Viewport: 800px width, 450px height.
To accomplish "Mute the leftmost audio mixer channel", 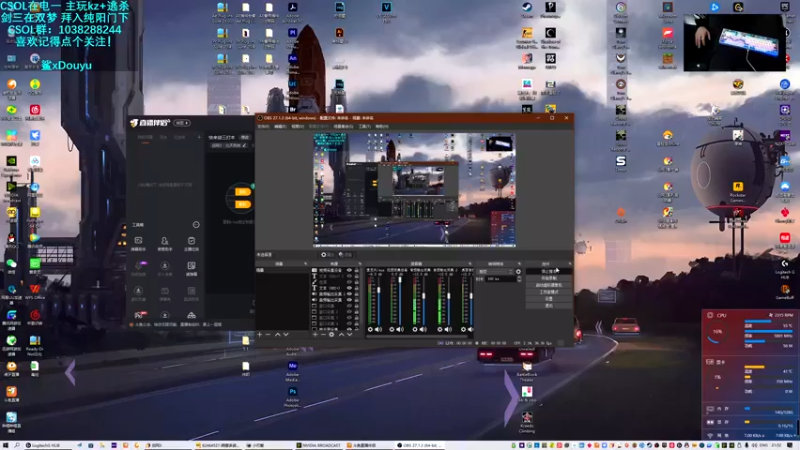I will [378, 329].
